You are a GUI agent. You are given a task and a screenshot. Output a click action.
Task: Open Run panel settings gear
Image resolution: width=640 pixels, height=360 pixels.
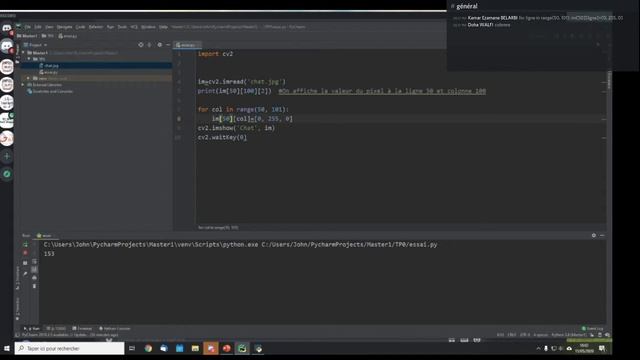point(593,235)
